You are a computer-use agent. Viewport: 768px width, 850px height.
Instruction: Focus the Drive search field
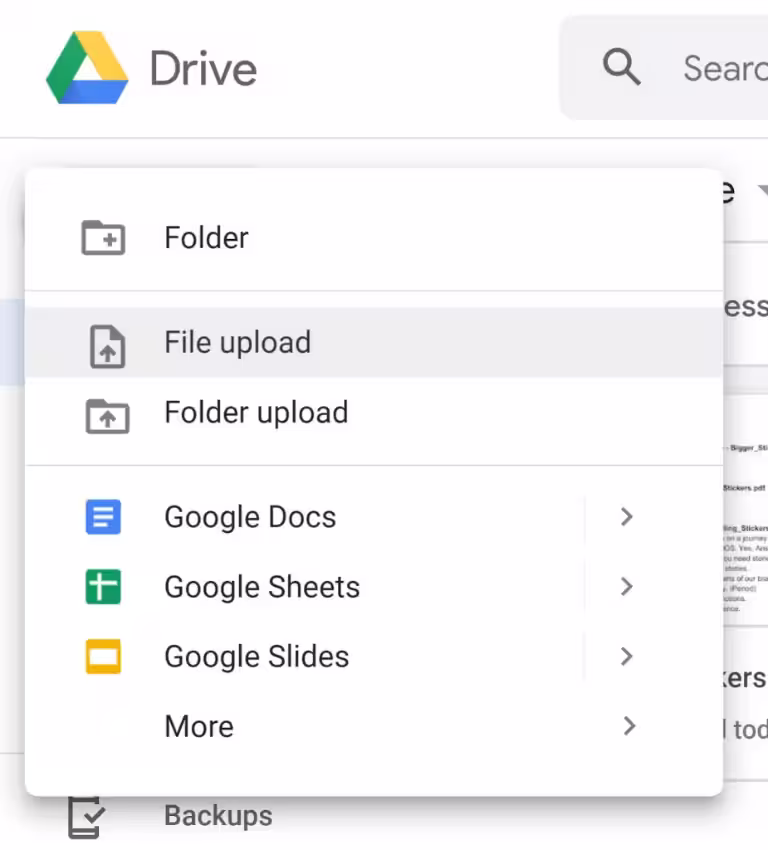(x=722, y=68)
